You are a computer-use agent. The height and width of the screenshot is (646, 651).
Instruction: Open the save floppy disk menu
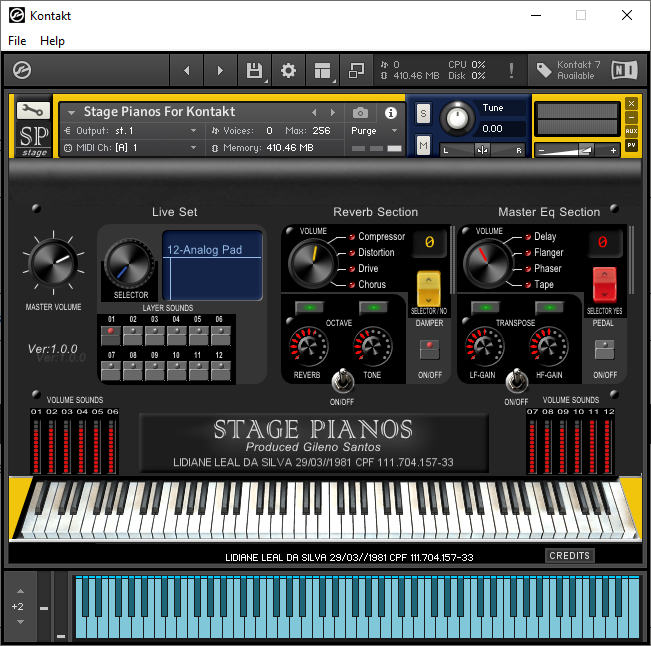255,71
